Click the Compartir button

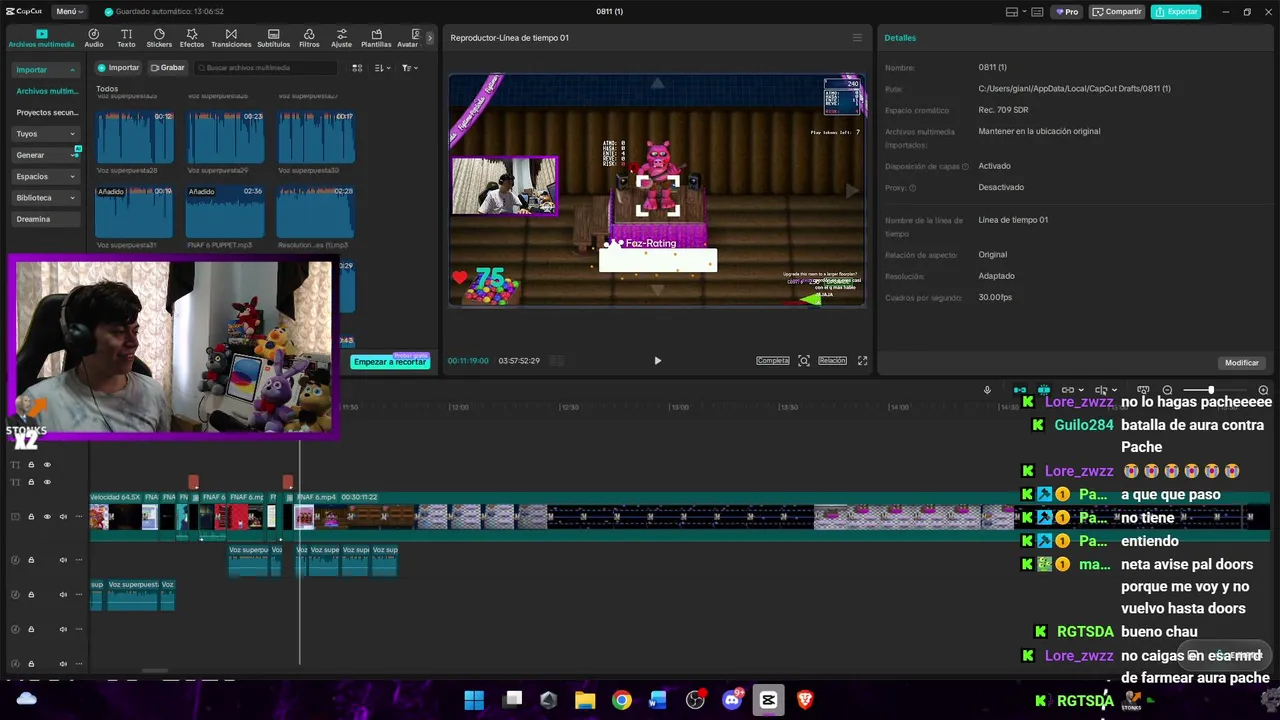(x=1117, y=12)
